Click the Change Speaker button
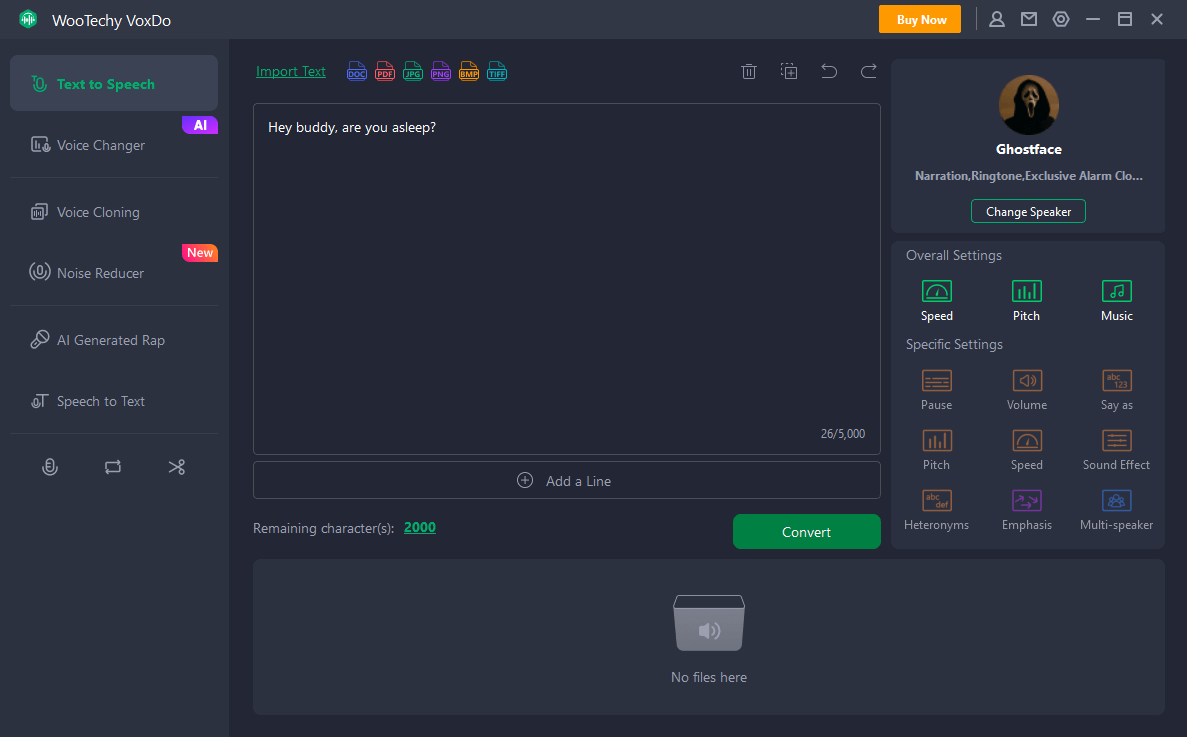This screenshot has width=1187, height=737. [1028, 212]
